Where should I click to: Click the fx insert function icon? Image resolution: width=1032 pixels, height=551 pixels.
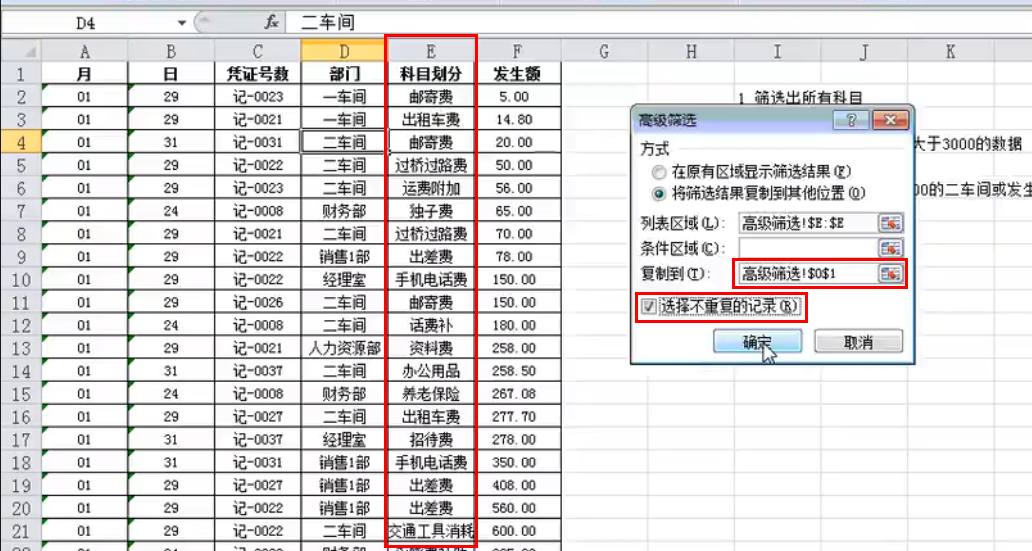[x=271, y=22]
